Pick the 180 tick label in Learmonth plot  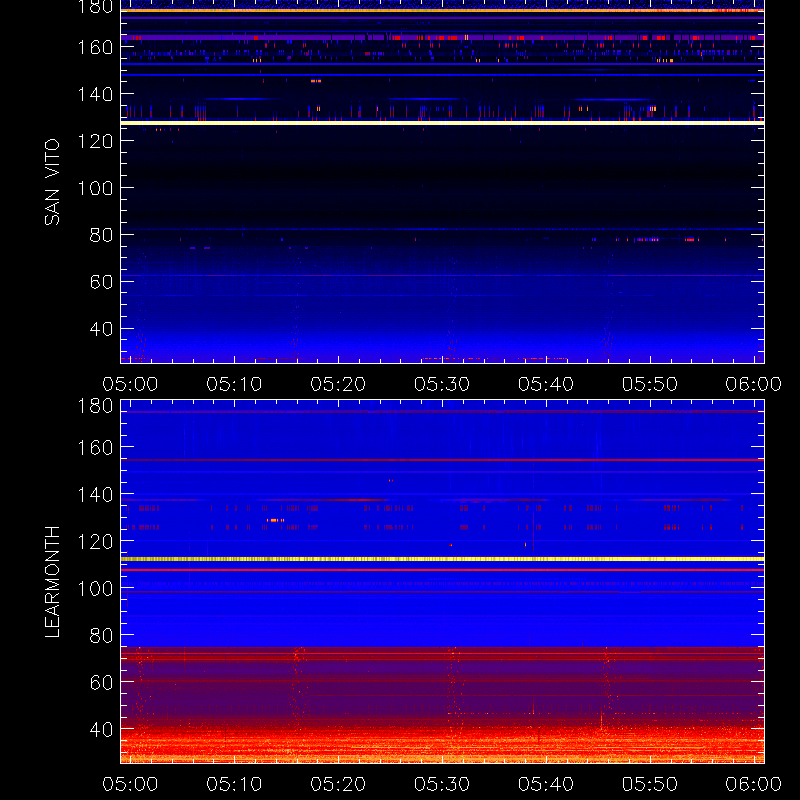point(95,406)
